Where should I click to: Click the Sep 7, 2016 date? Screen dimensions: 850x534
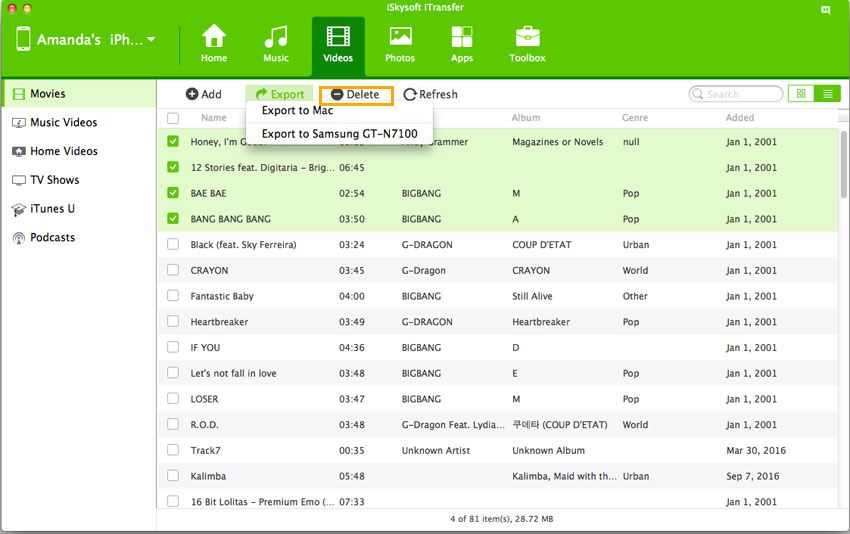[x=752, y=476]
